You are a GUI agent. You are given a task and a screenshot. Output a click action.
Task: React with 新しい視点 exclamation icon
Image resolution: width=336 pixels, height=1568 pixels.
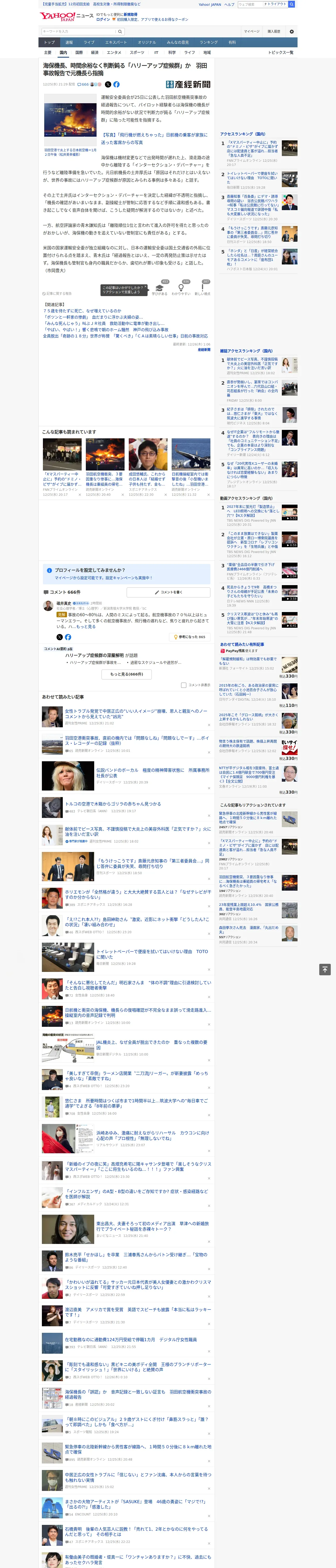[203, 288]
